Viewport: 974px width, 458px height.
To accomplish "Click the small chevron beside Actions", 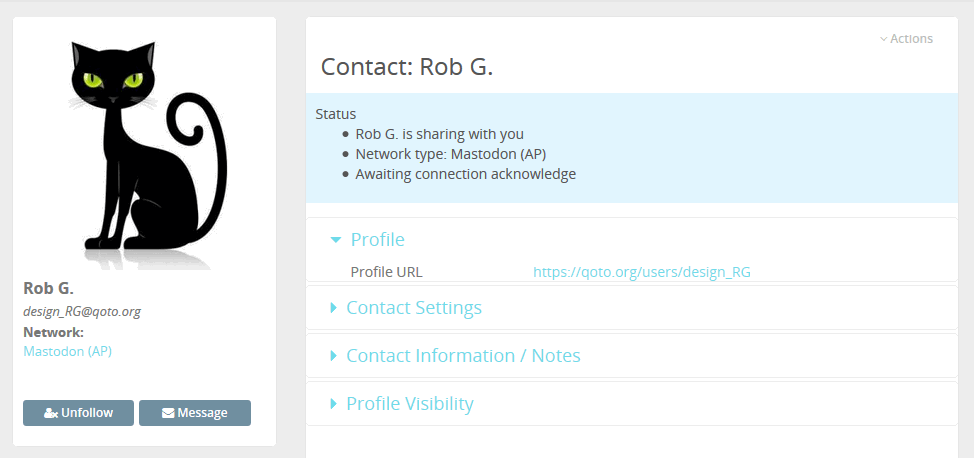I will pyautogui.click(x=883, y=39).
